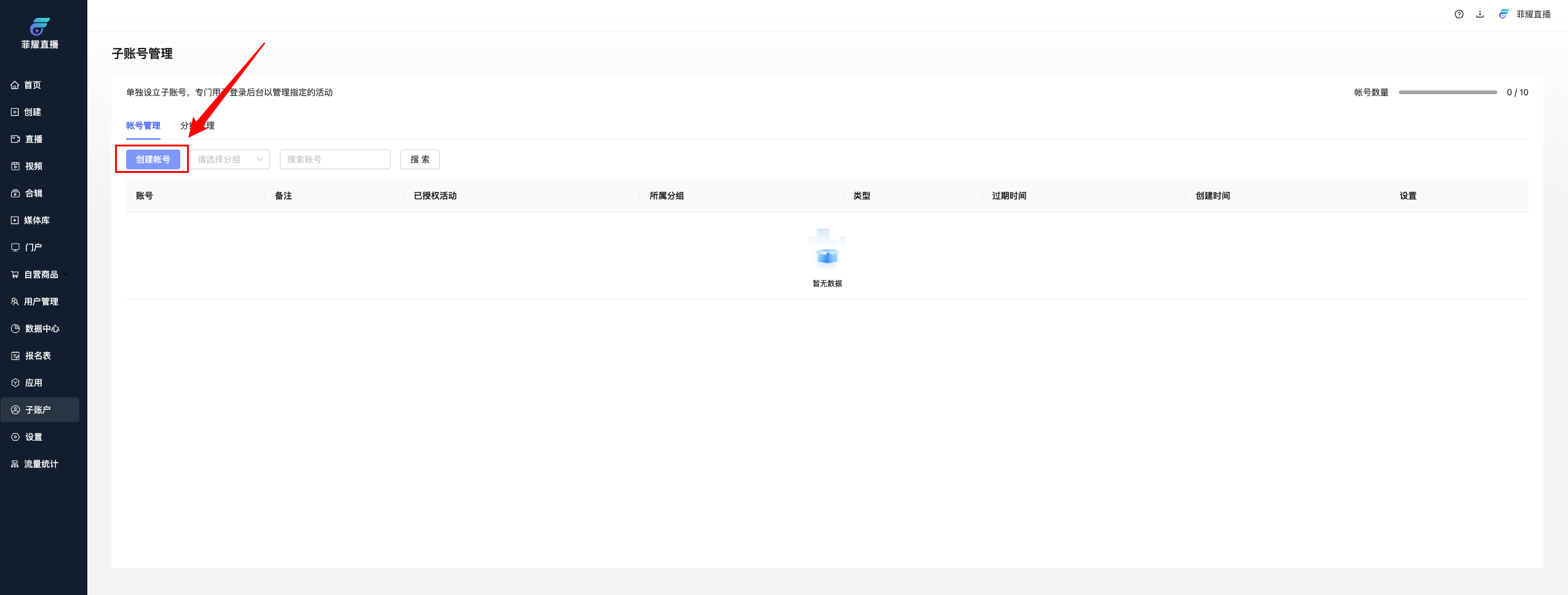Expand the 自营商品 submenu

point(66,274)
